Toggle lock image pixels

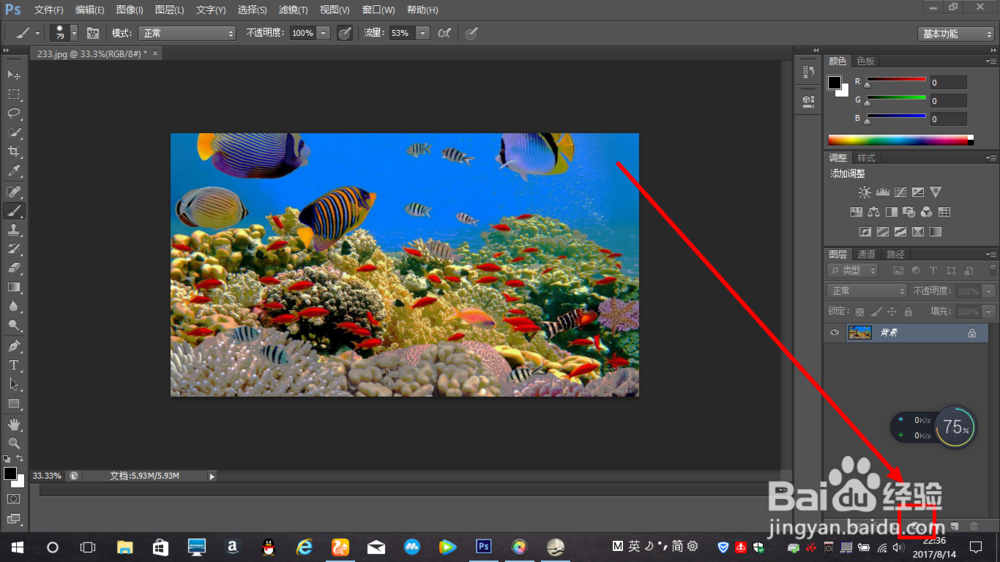coord(876,312)
